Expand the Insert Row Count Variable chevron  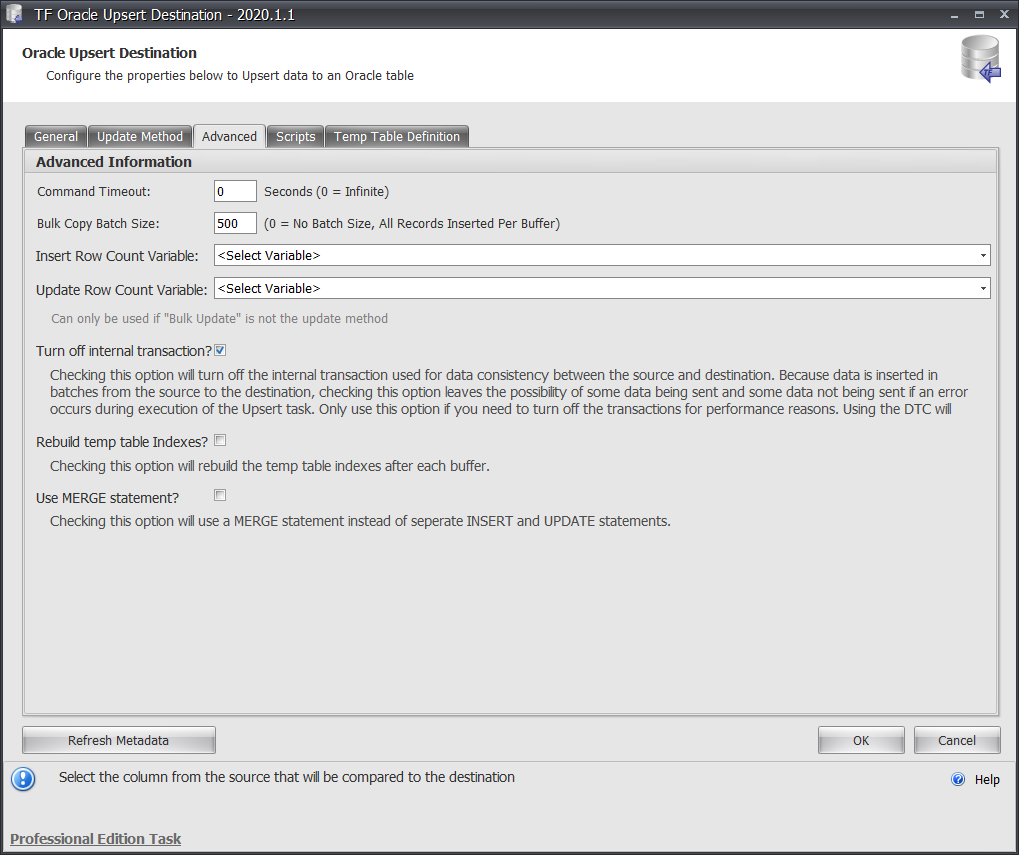[980, 255]
